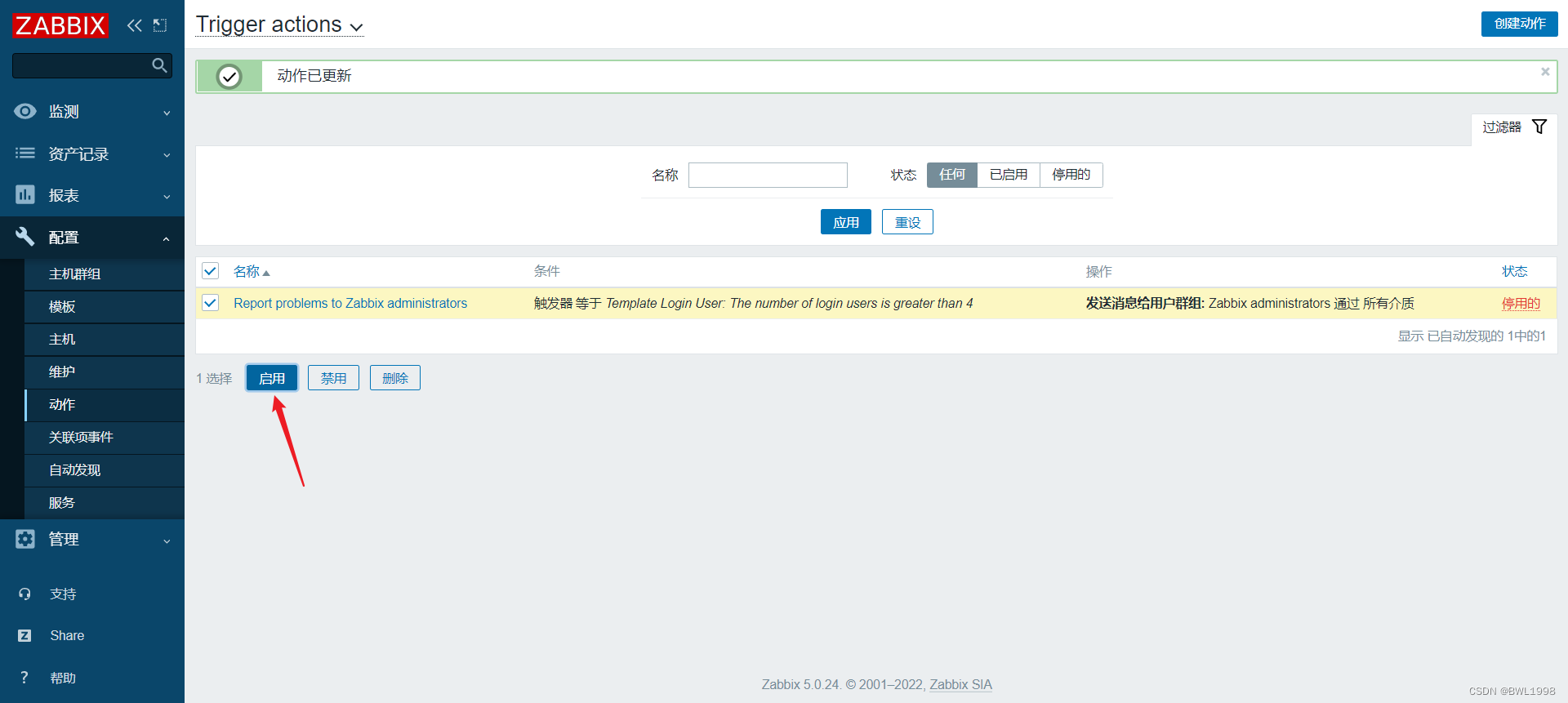This screenshot has height=703, width=1568.
Task: Click the 1 选择 counter text
Action: pos(214,378)
